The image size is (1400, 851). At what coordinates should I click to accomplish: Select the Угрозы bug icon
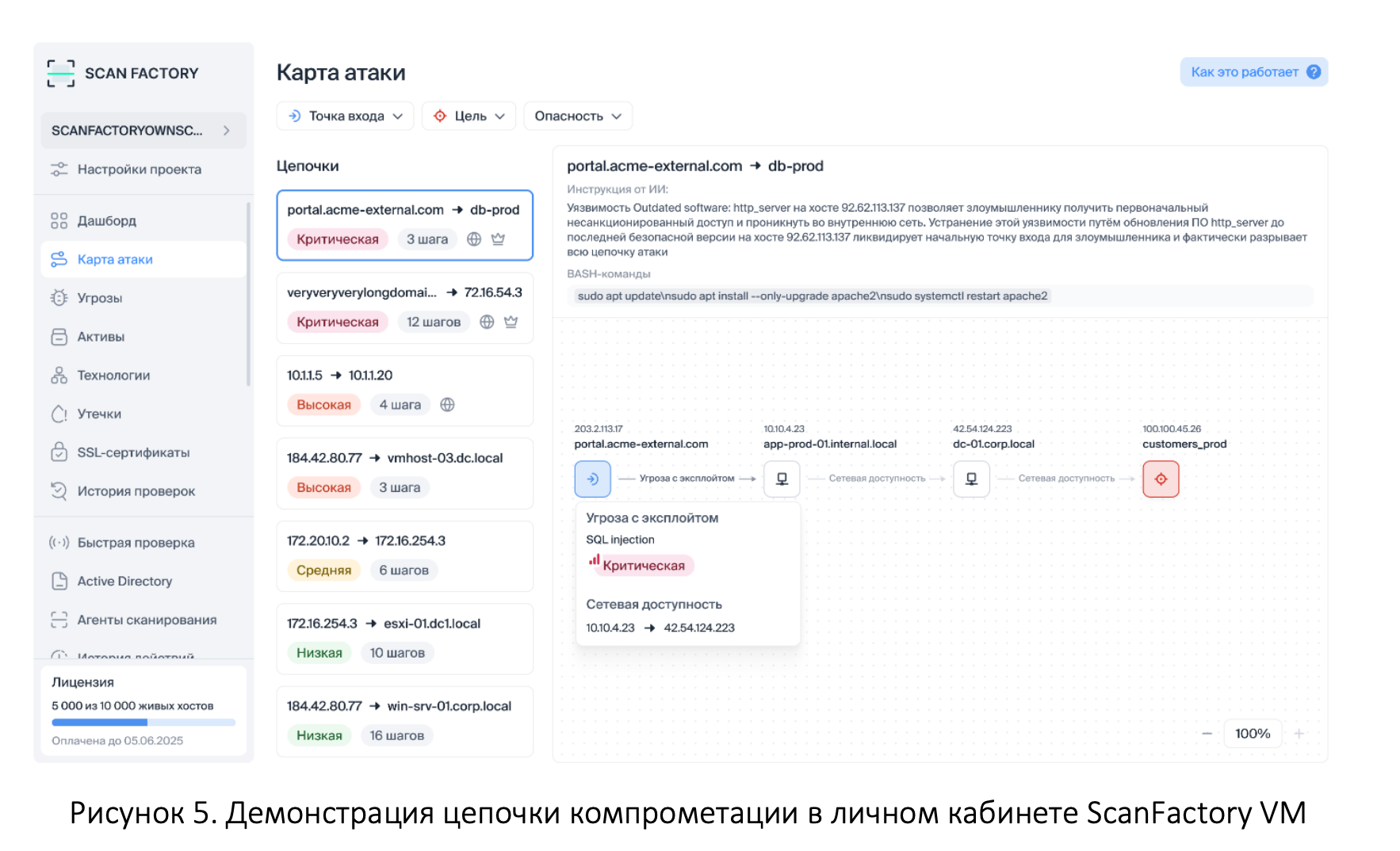click(59, 298)
